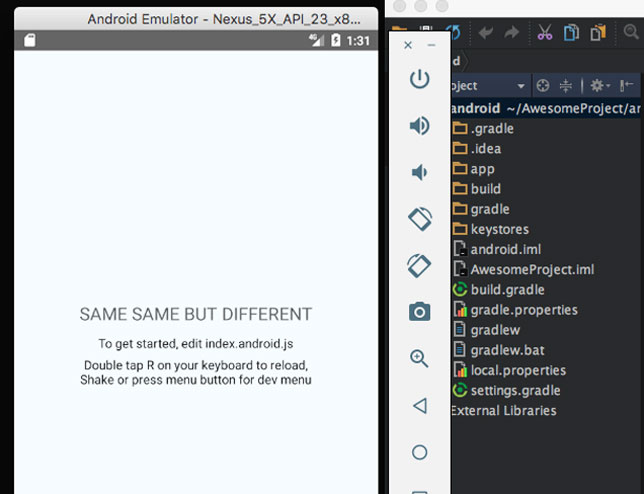
Task: Select the build.gradle file
Action: [499, 290]
